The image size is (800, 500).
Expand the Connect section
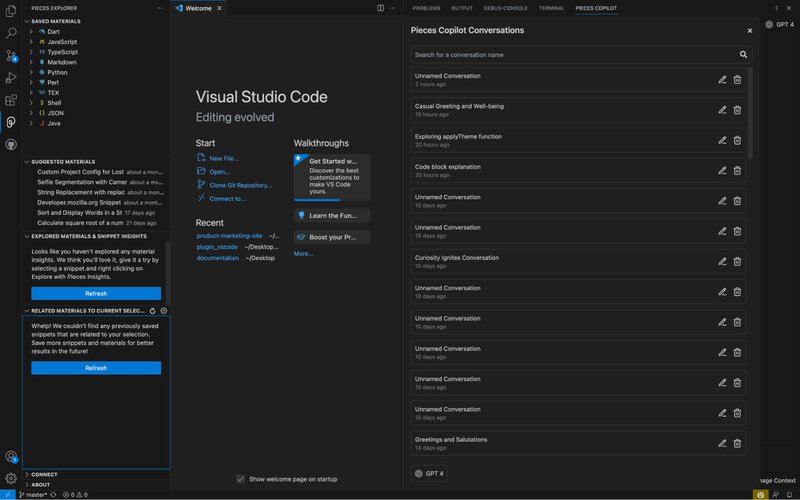coord(44,474)
